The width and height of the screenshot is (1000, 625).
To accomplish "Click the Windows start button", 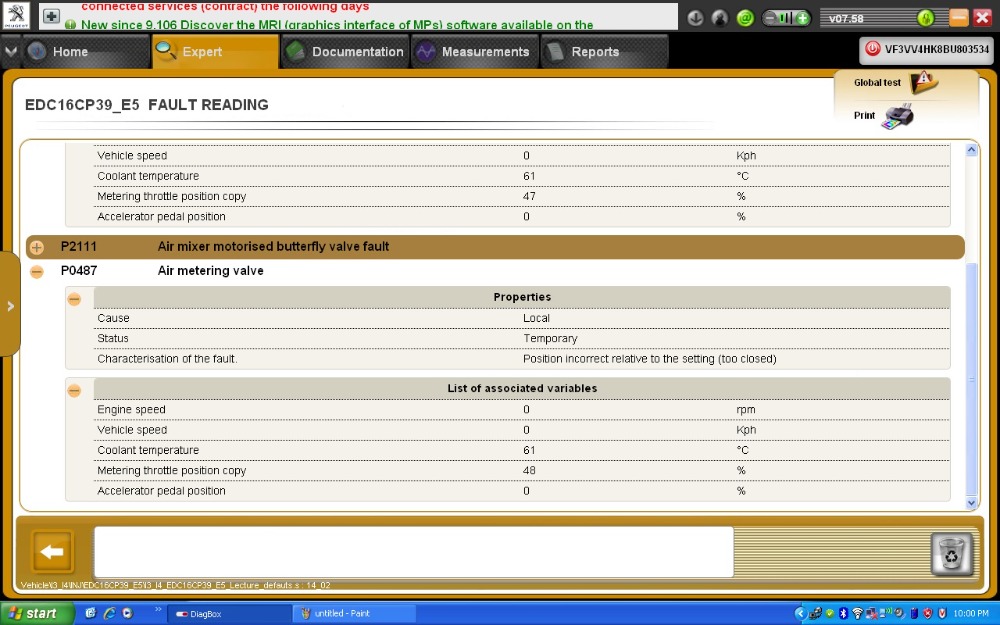I will 30,613.
